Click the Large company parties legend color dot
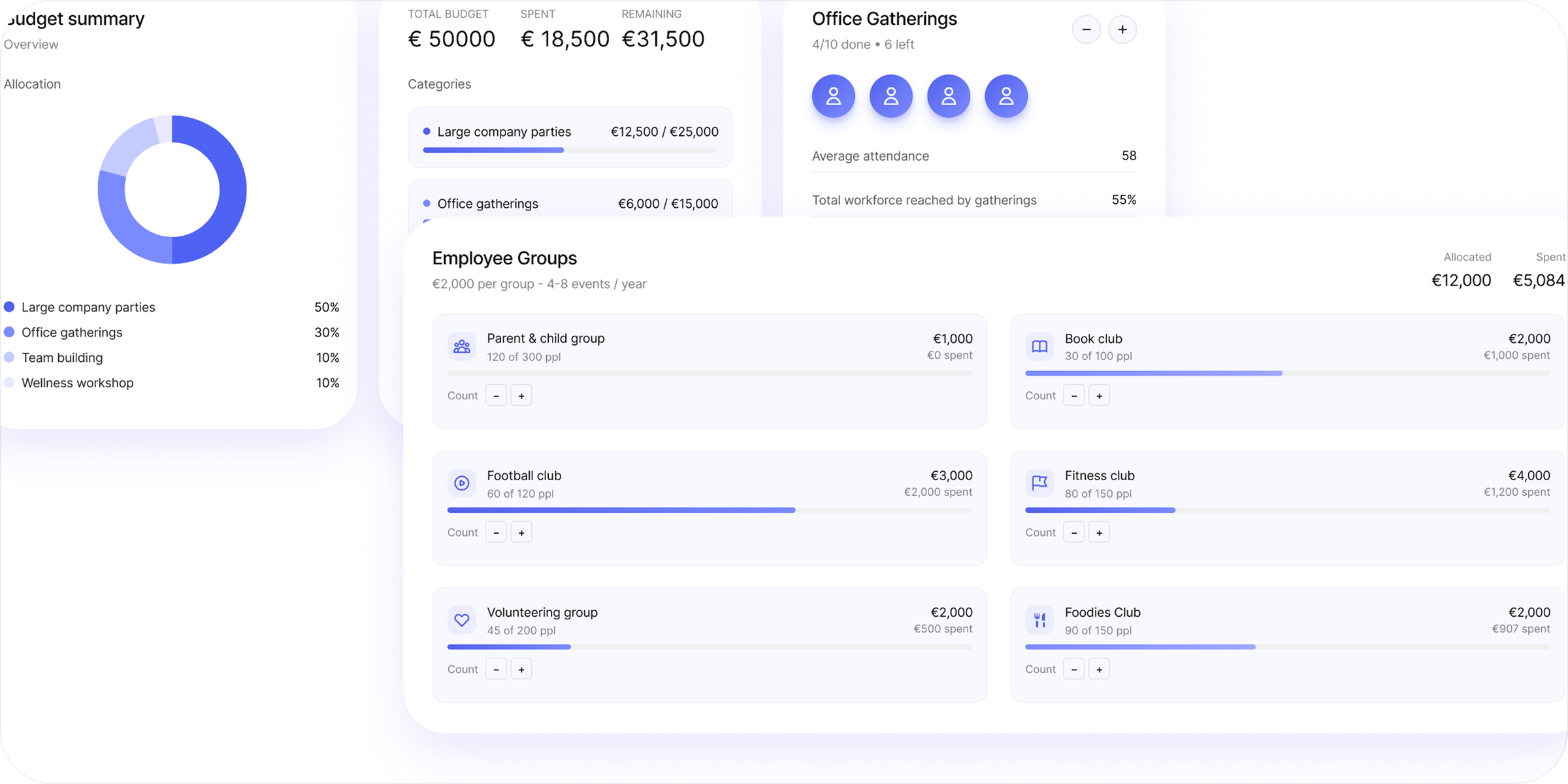Image resolution: width=1568 pixels, height=784 pixels. pyautogui.click(x=9, y=307)
